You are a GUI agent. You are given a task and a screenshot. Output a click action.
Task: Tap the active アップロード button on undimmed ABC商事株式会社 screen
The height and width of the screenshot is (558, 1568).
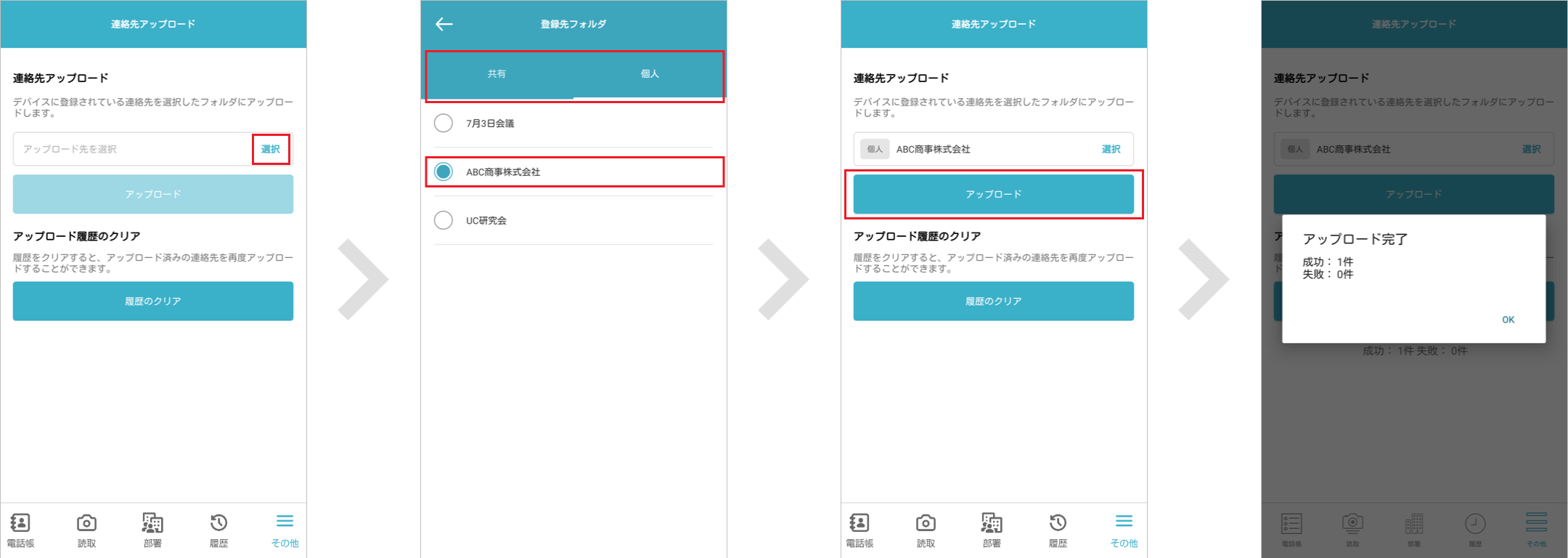[x=994, y=194]
